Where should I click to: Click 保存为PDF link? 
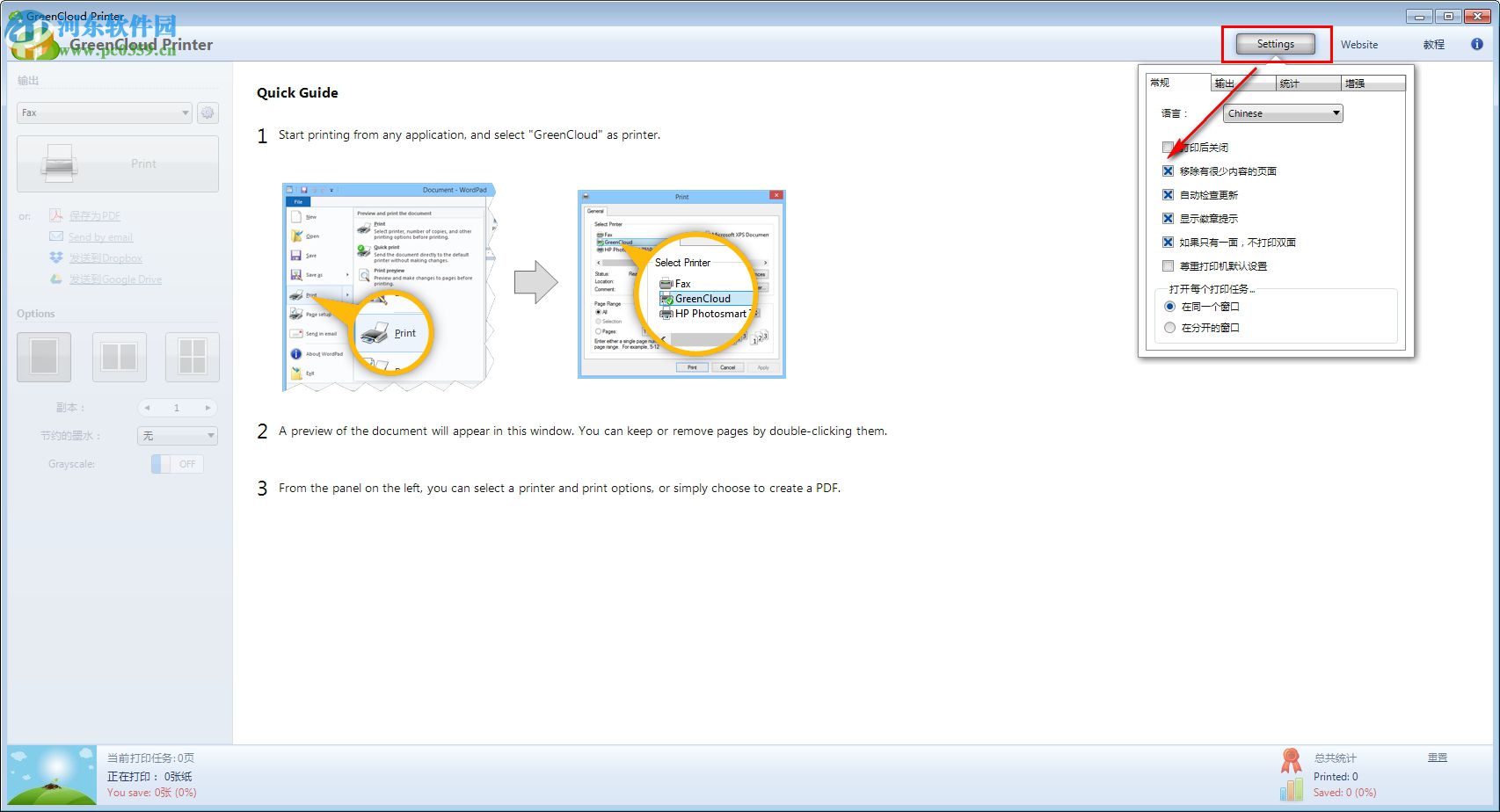(x=95, y=215)
